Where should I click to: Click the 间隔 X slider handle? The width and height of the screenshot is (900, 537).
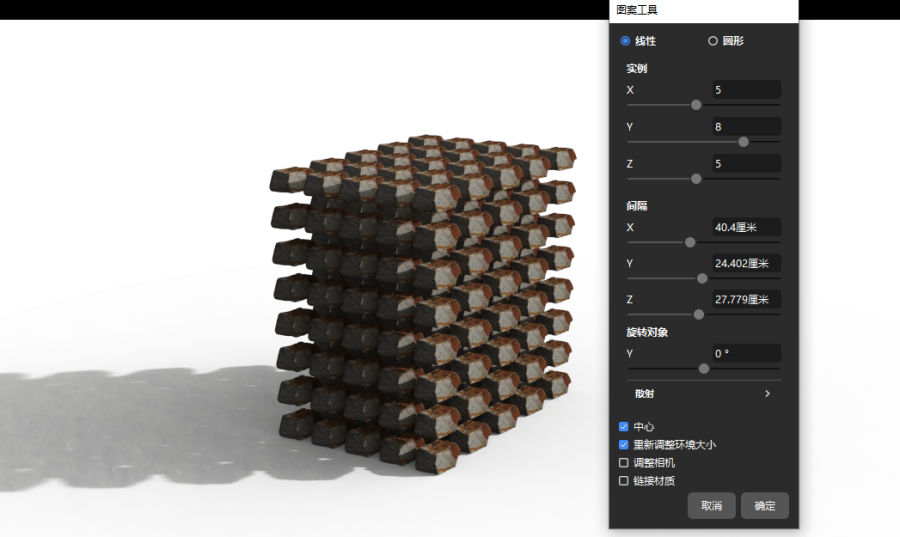pos(690,241)
